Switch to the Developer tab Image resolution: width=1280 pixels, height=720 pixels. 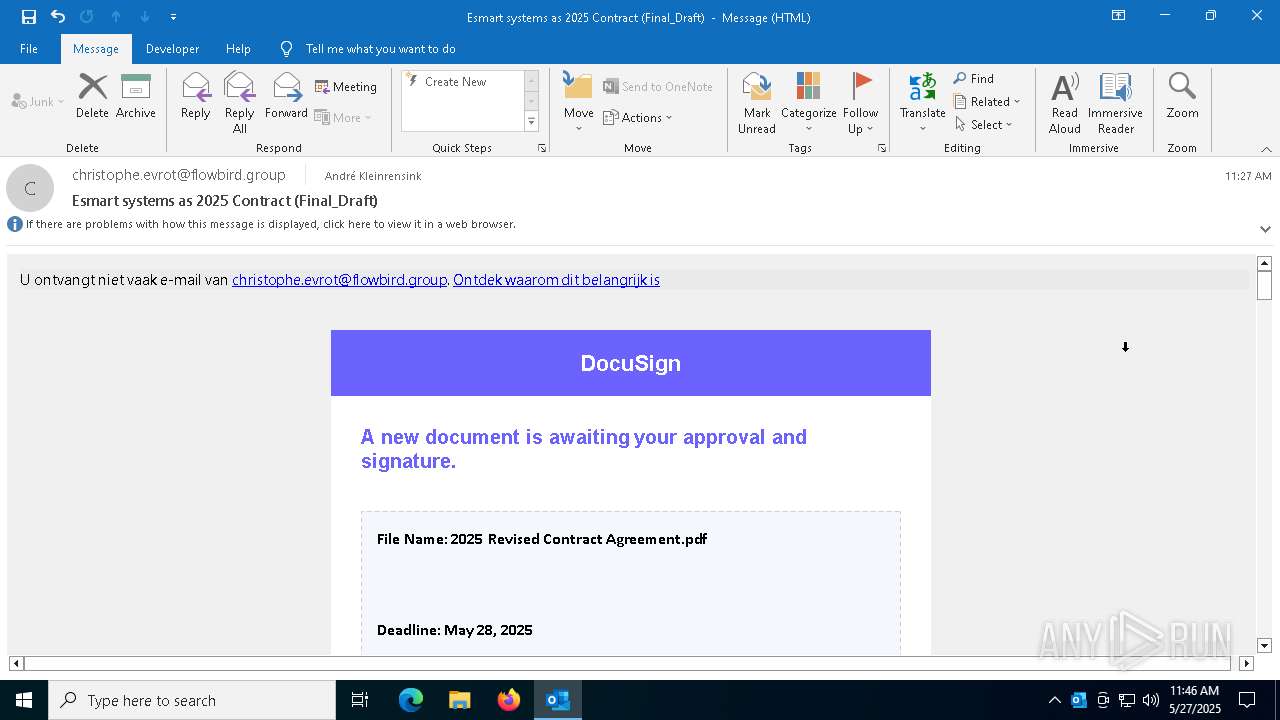(x=172, y=49)
